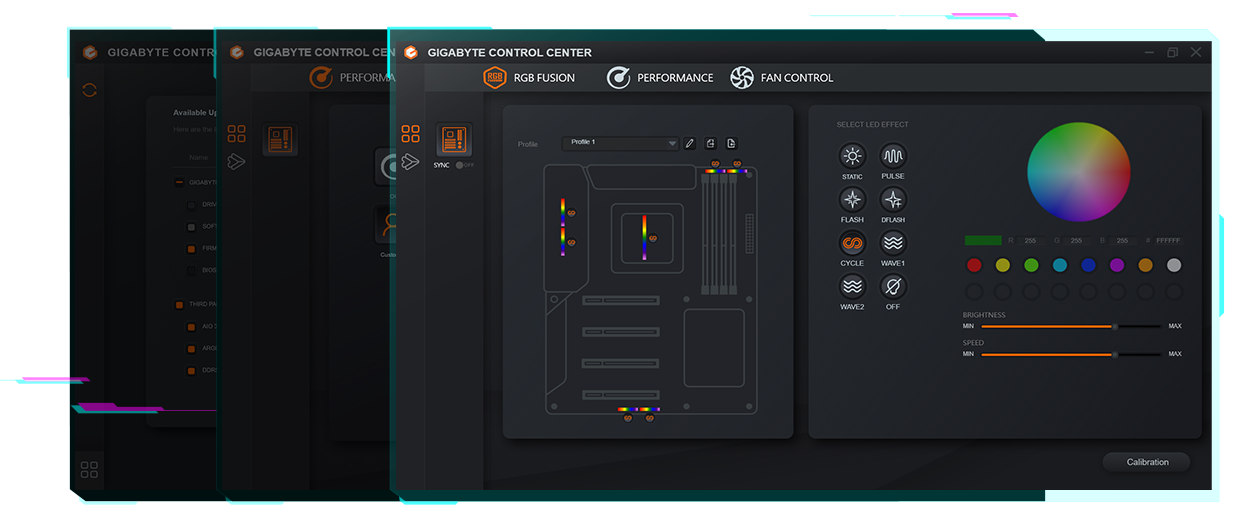Choose the blue color swatch

click(1088, 265)
